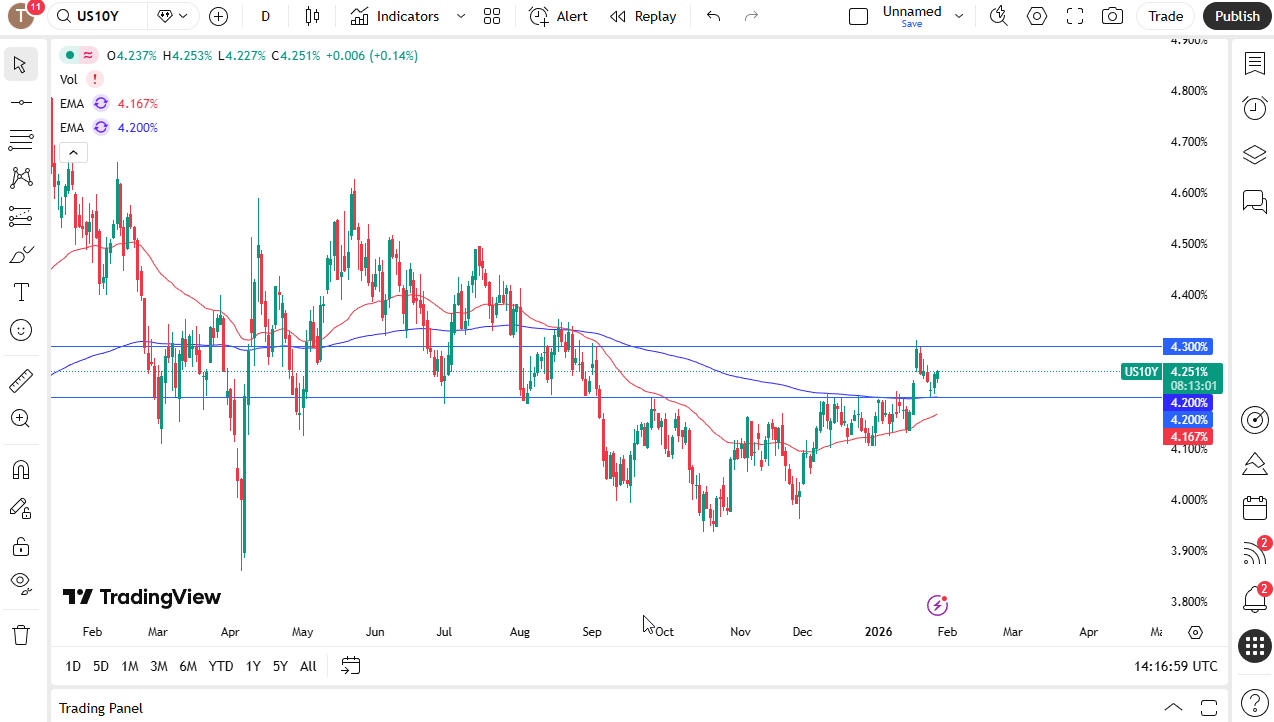Expand the Trading Panel upward chevron
Viewport: 1274px width, 722px height.
[1174, 707]
